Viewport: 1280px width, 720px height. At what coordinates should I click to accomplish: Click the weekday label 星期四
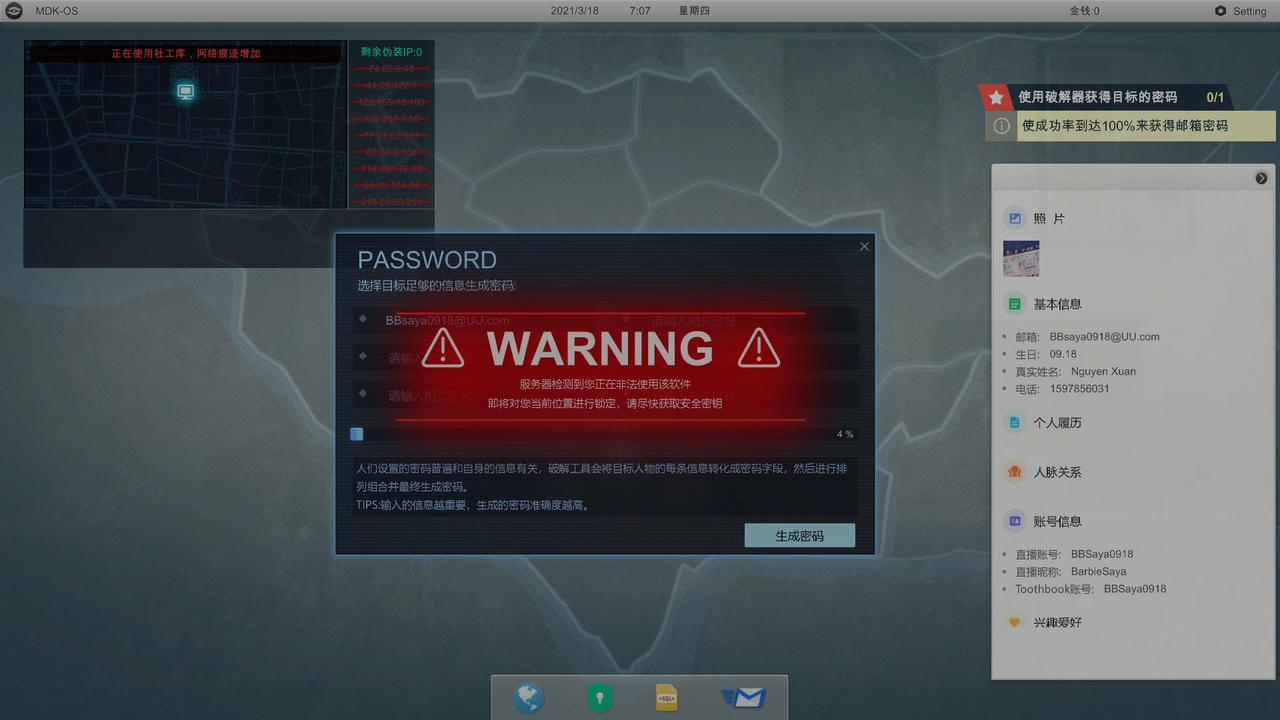tap(694, 11)
